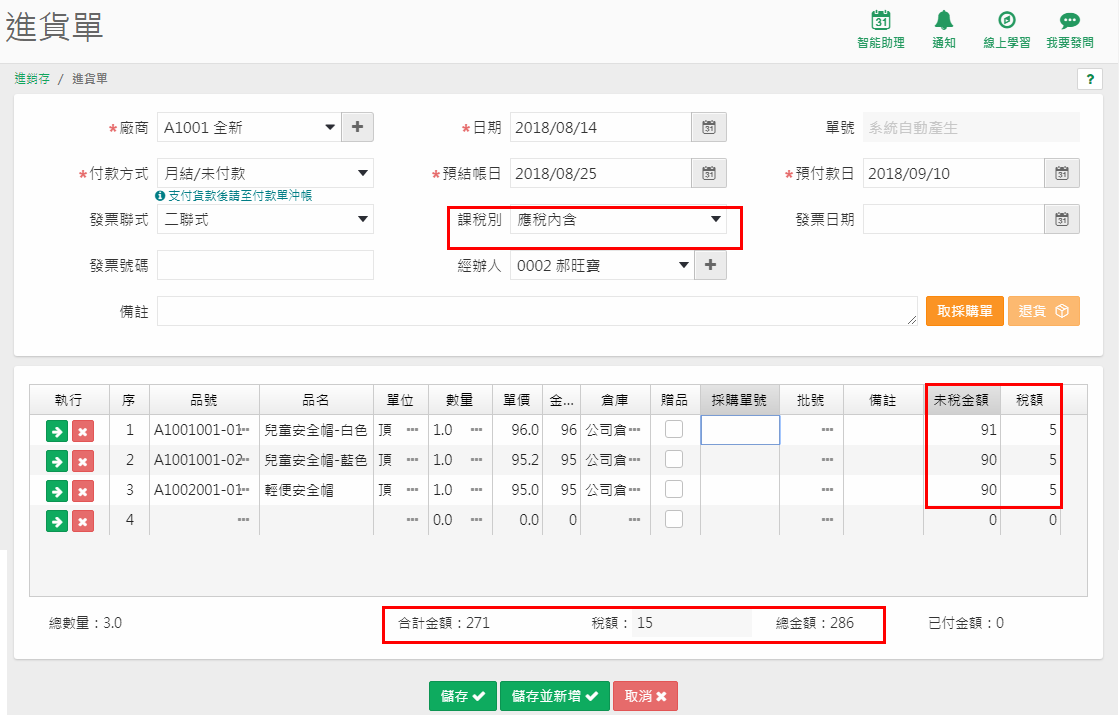Expand 經辦人 dropdown 0002 郝旺寶
The height and width of the screenshot is (716, 1119).
(x=684, y=265)
